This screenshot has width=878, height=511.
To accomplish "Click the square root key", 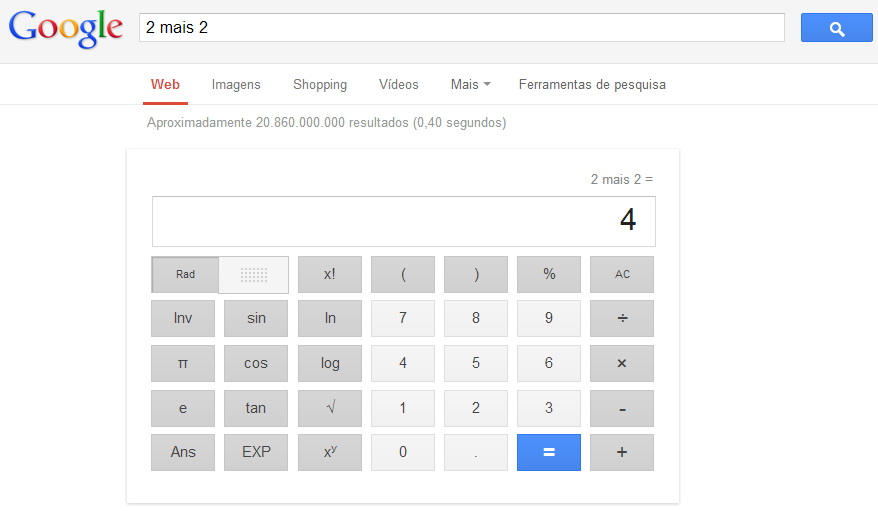I will [330, 408].
